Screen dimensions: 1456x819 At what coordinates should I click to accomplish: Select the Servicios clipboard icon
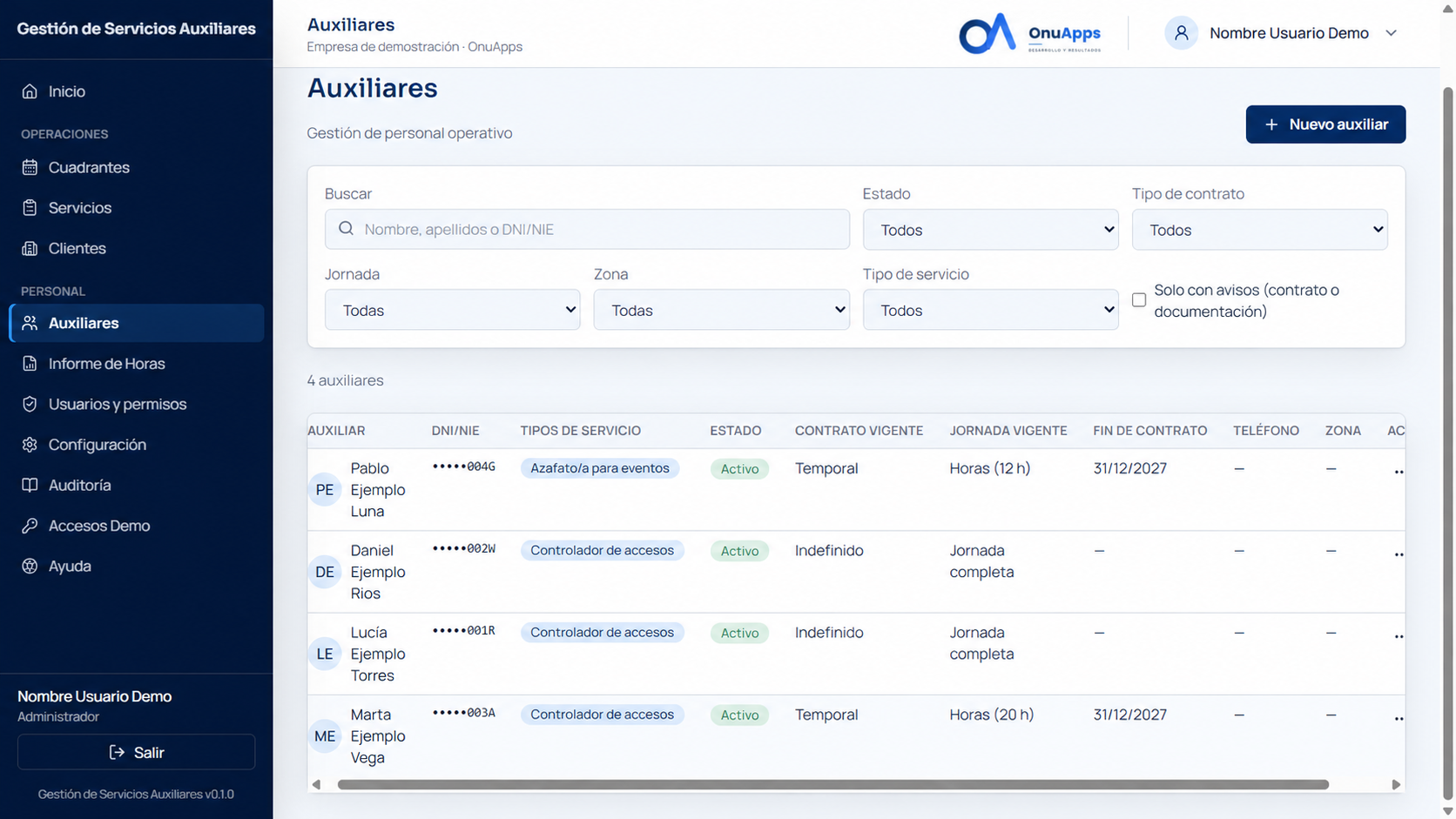tap(30, 208)
